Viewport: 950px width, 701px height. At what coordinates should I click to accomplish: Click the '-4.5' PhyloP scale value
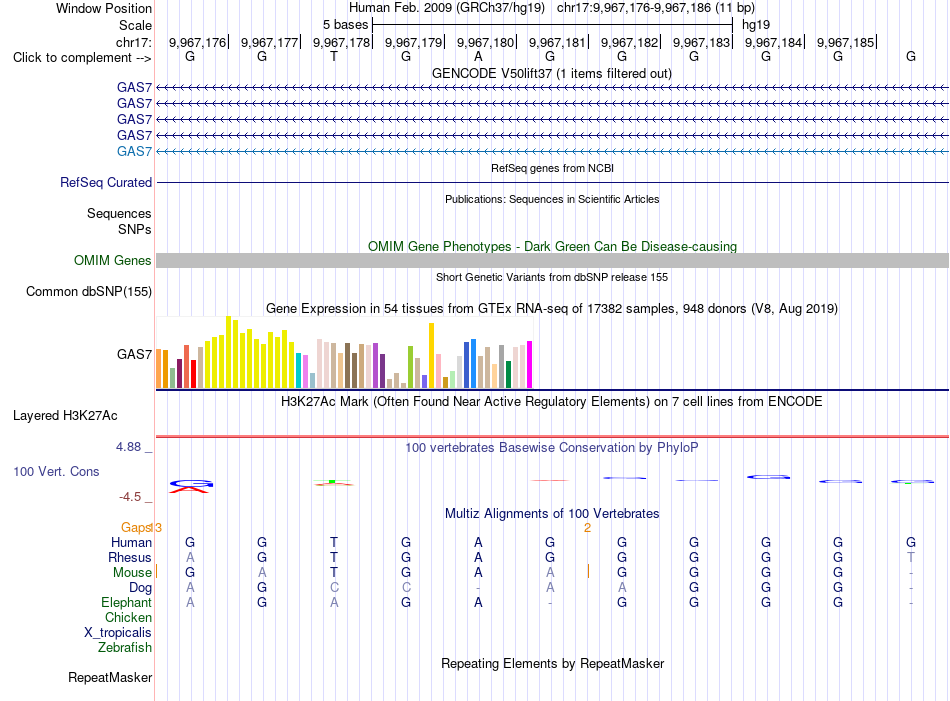pos(130,497)
